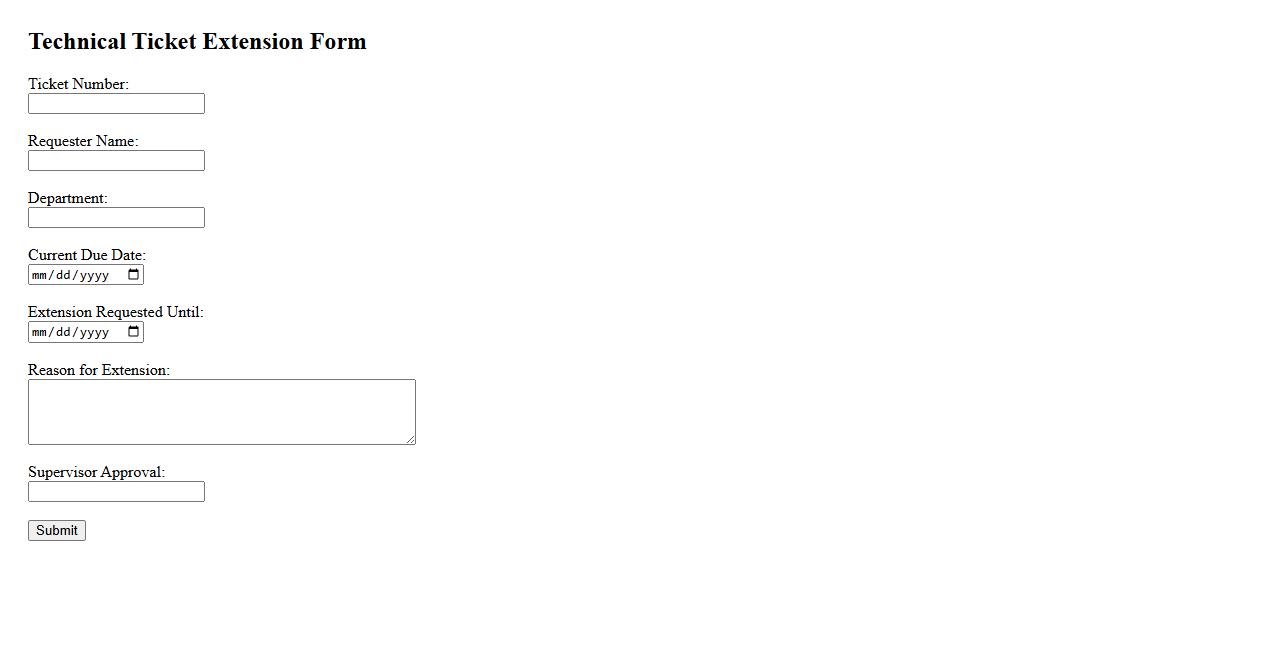Select the Department text field
This screenshot has height=650, width=1278.
coord(116,218)
